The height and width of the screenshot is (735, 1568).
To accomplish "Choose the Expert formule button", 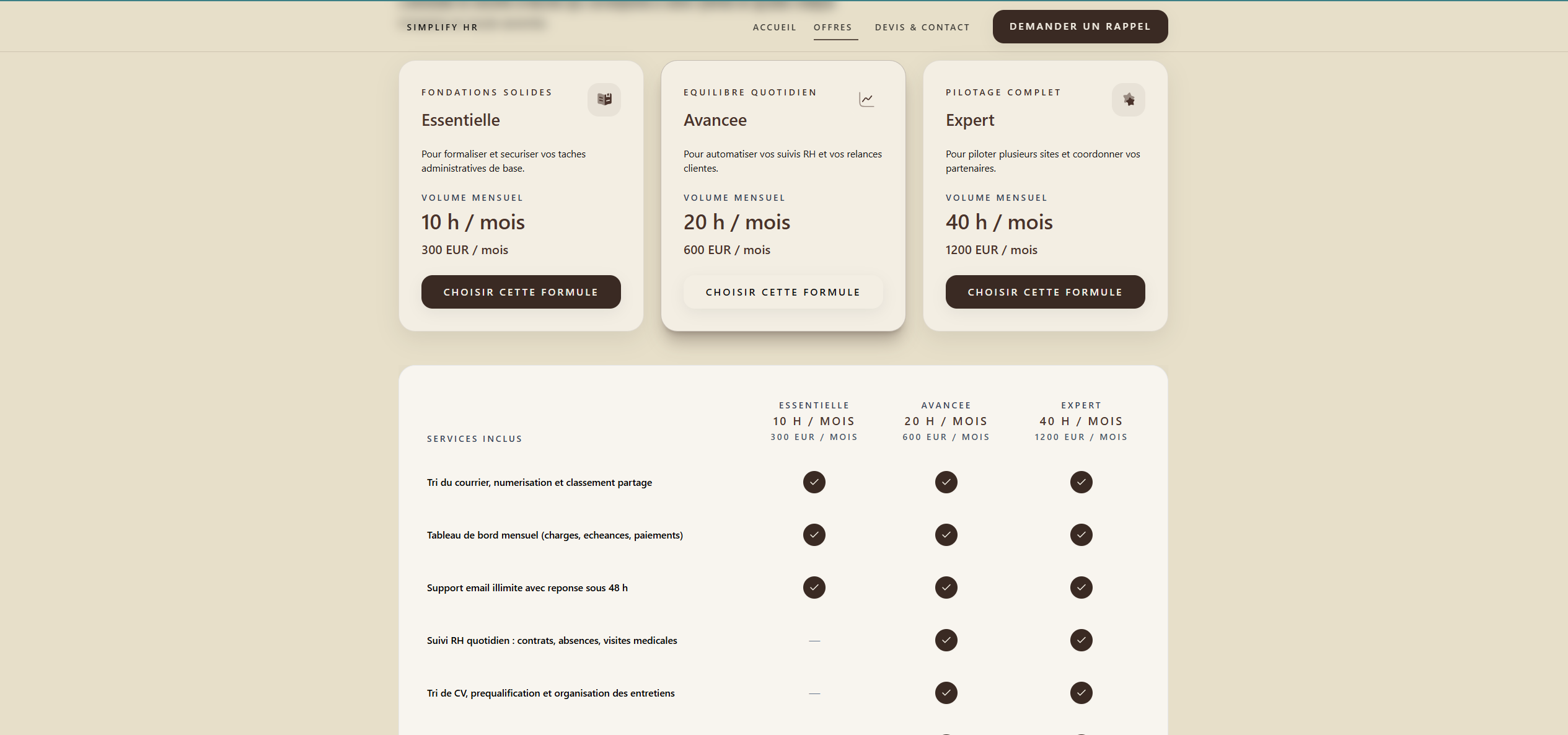I will tap(1045, 292).
